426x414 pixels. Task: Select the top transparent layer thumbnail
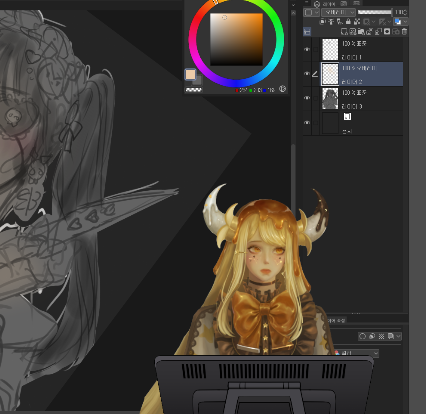[330, 49]
